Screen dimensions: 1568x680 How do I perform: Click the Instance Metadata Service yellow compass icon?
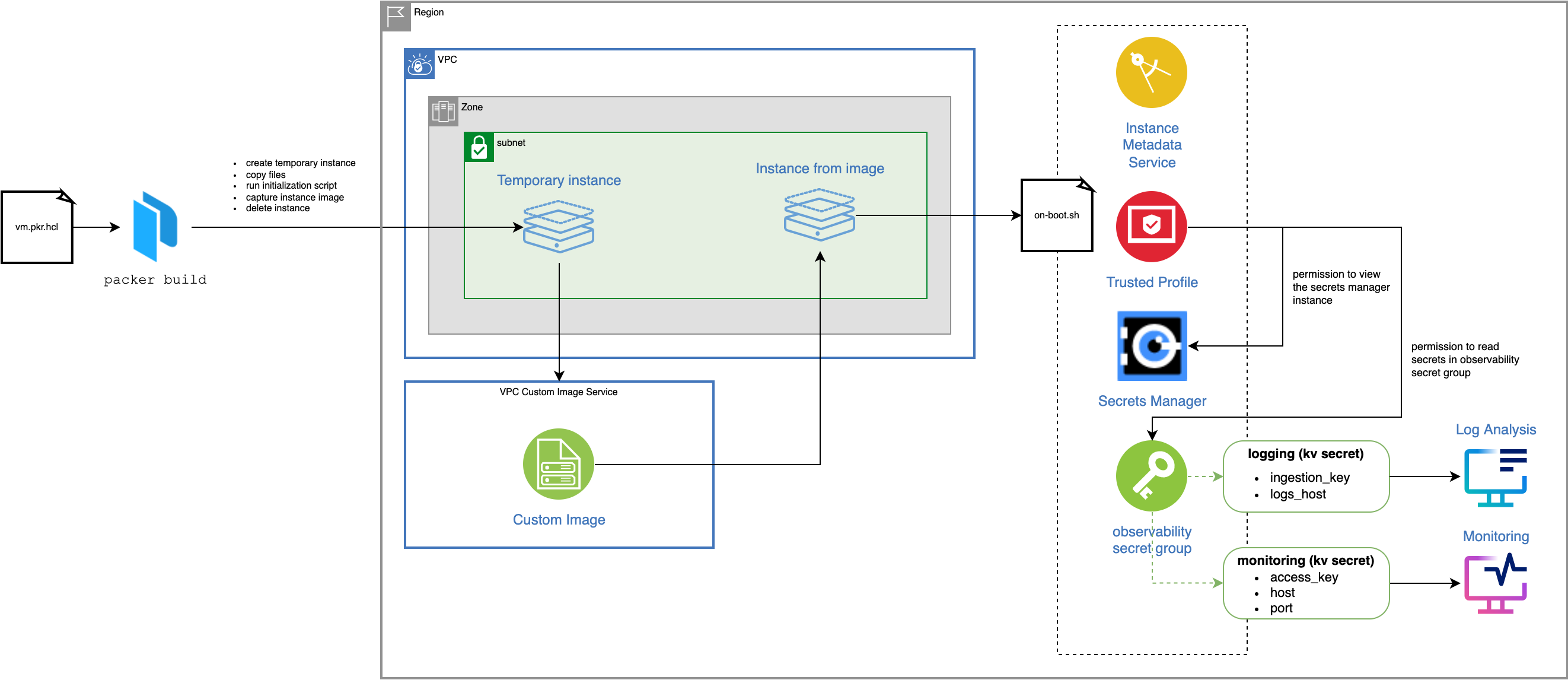tap(1151, 71)
